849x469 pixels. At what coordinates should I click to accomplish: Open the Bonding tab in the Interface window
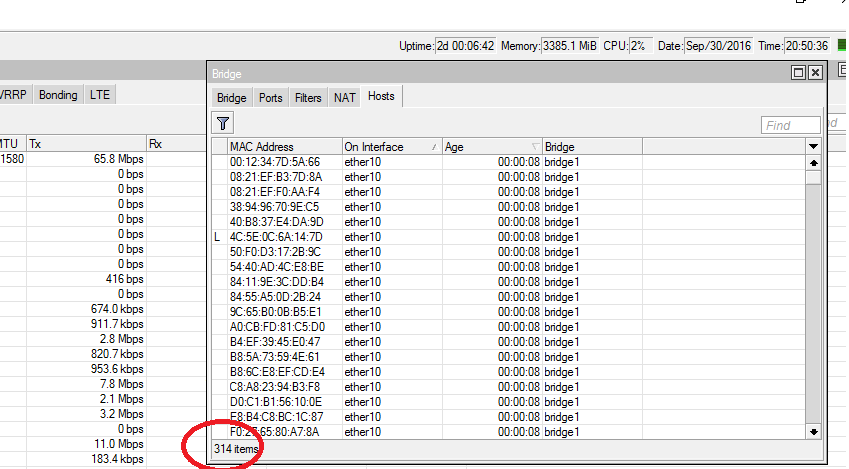pos(58,95)
